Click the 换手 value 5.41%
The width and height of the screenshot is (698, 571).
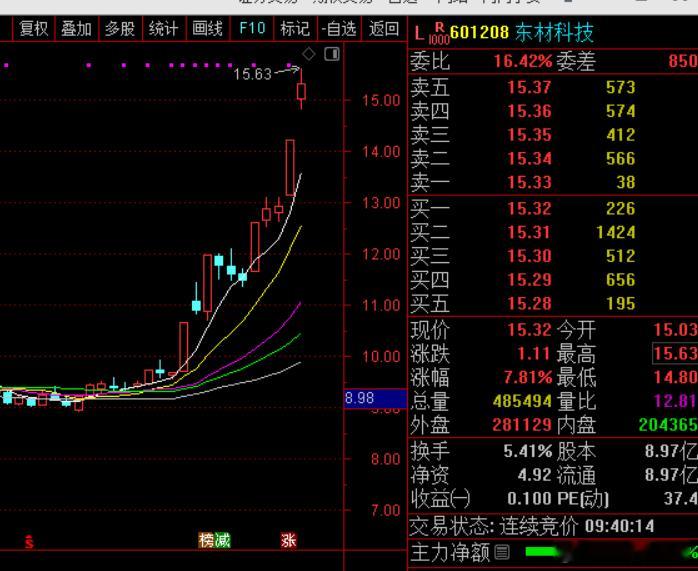tap(528, 452)
